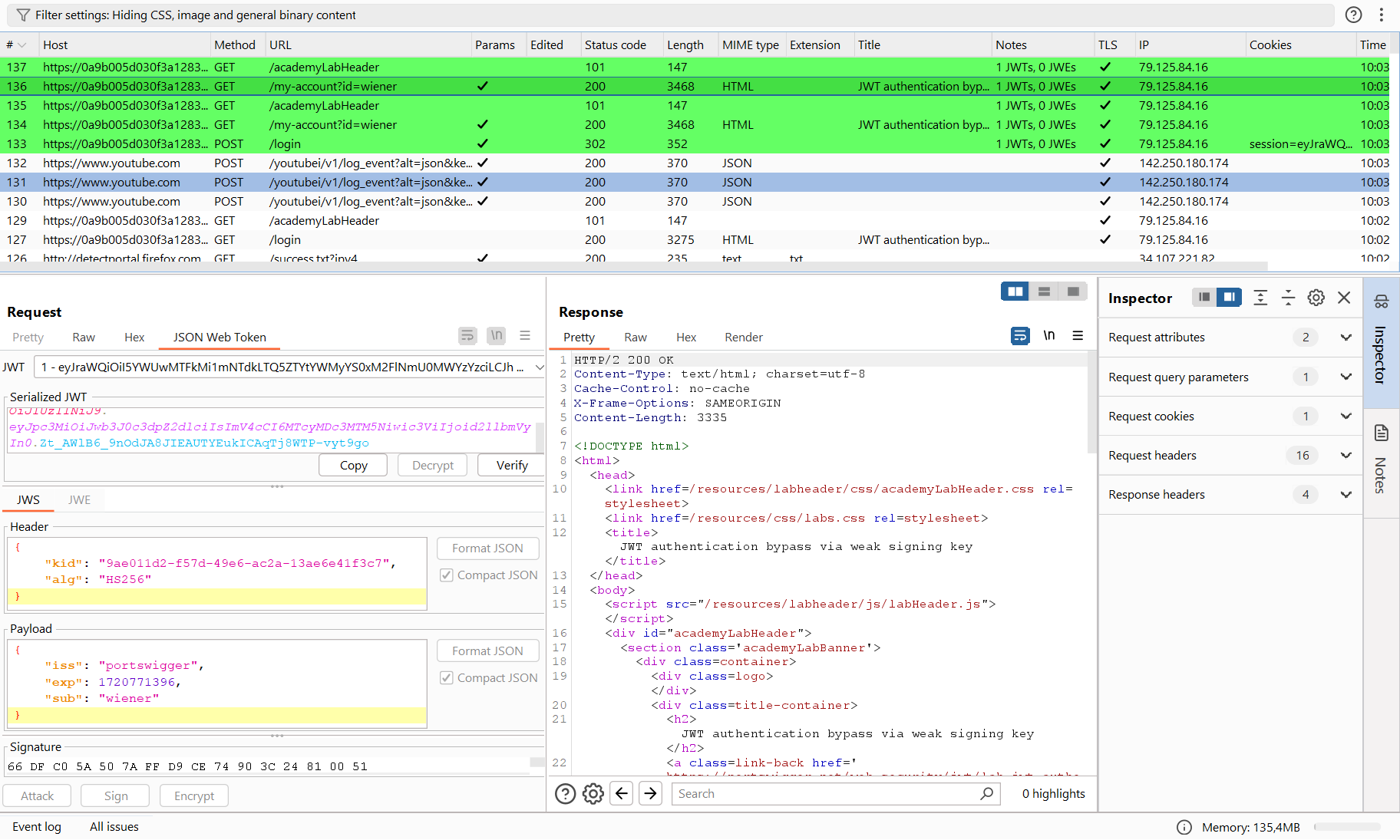Select the JWS tab
This screenshot has height=840, width=1400.
(28, 500)
